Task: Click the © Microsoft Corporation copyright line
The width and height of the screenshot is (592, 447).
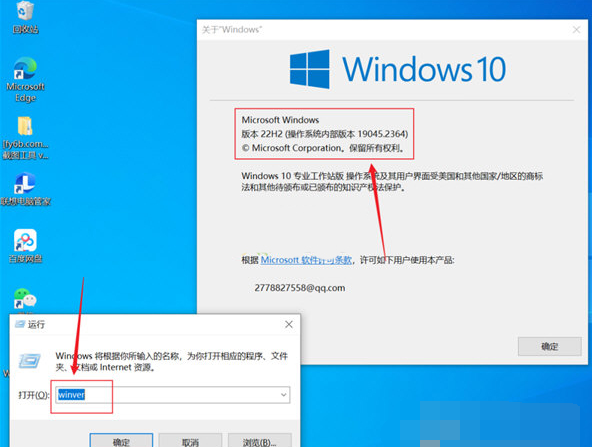Action: [x=323, y=148]
